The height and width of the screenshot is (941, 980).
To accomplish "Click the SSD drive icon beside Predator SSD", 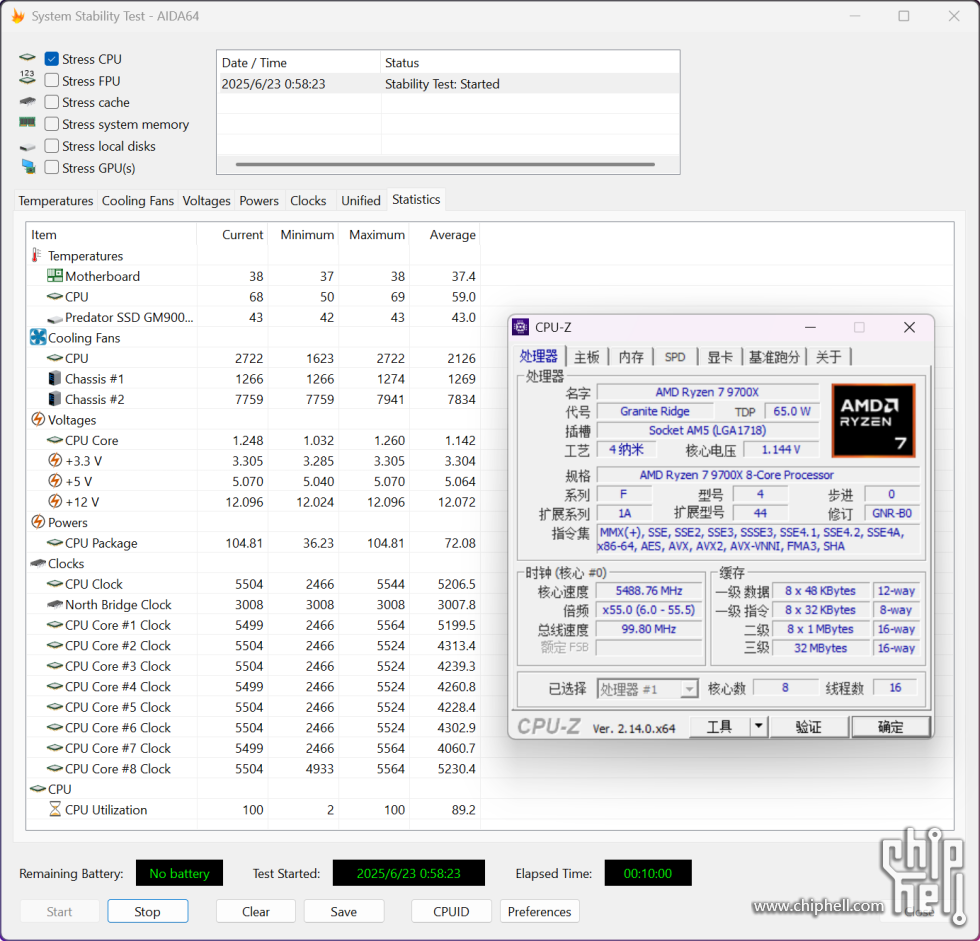I will [x=55, y=319].
